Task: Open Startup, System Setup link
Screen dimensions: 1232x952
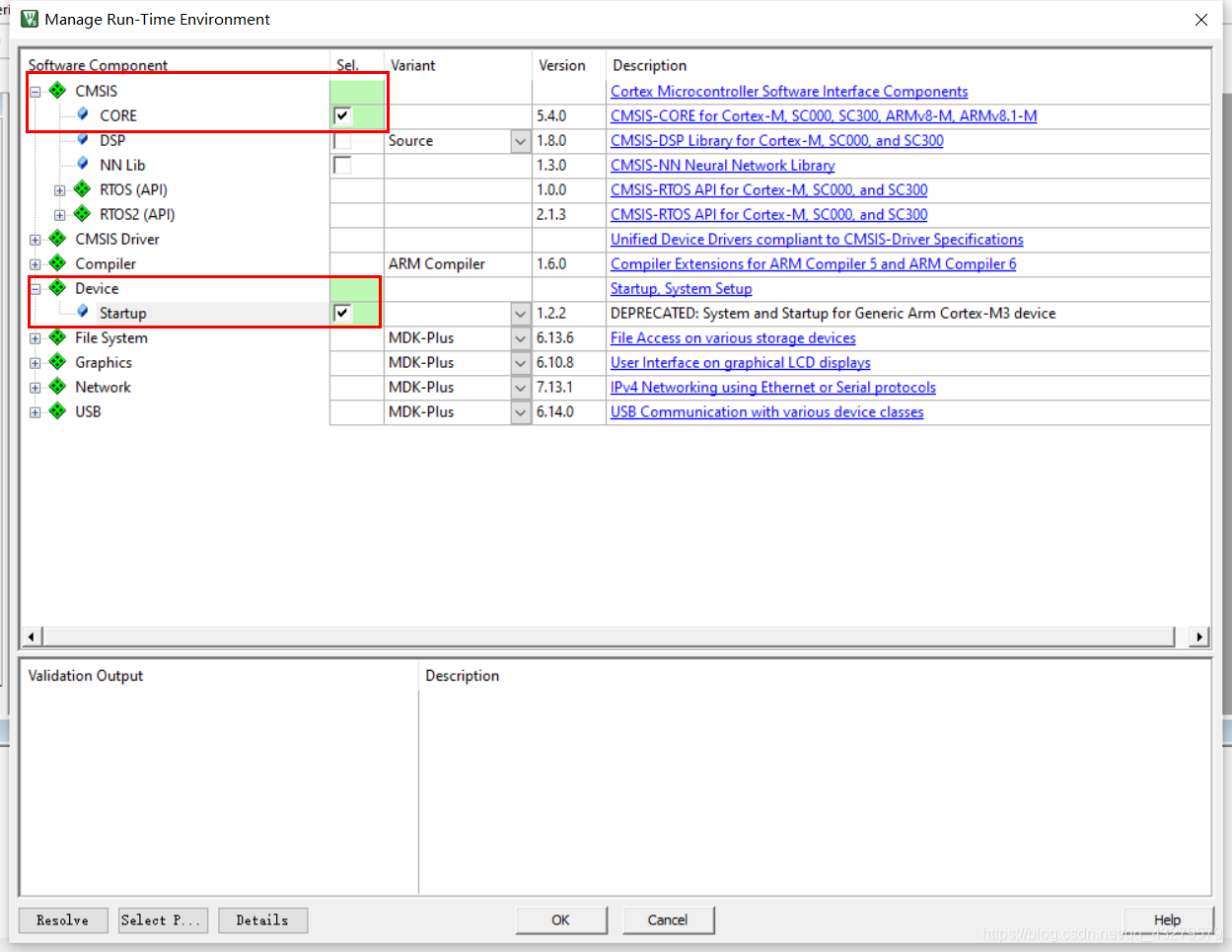Action: (x=682, y=288)
